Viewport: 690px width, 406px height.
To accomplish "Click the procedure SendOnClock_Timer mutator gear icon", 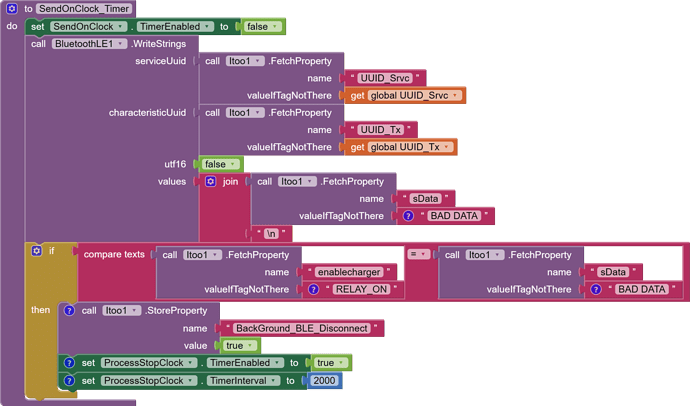I will (12, 8).
